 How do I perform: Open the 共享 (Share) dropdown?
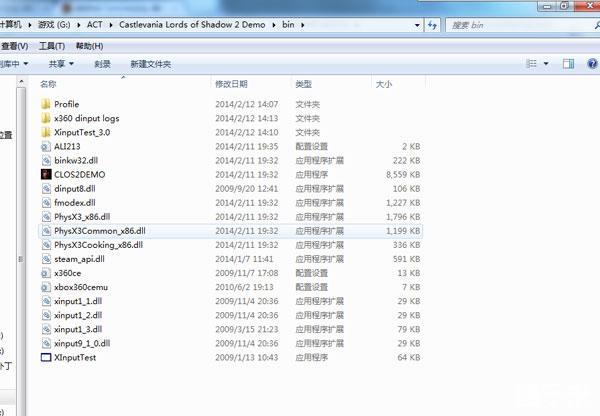coord(61,64)
